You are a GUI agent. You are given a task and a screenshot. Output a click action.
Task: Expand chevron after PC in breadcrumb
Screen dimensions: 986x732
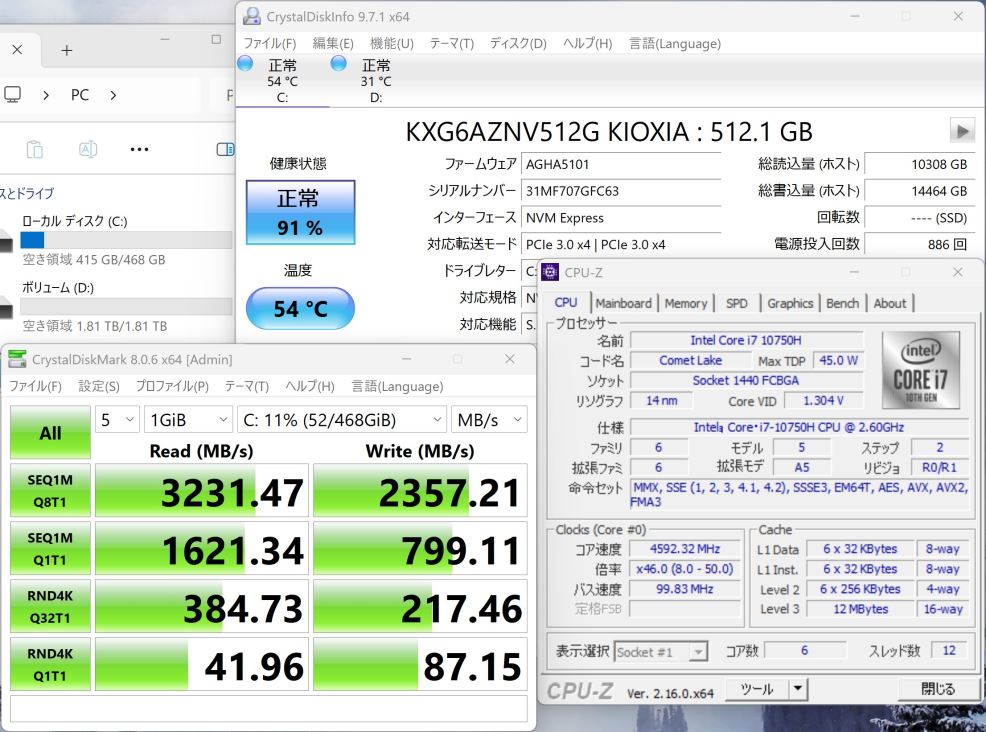point(113,96)
